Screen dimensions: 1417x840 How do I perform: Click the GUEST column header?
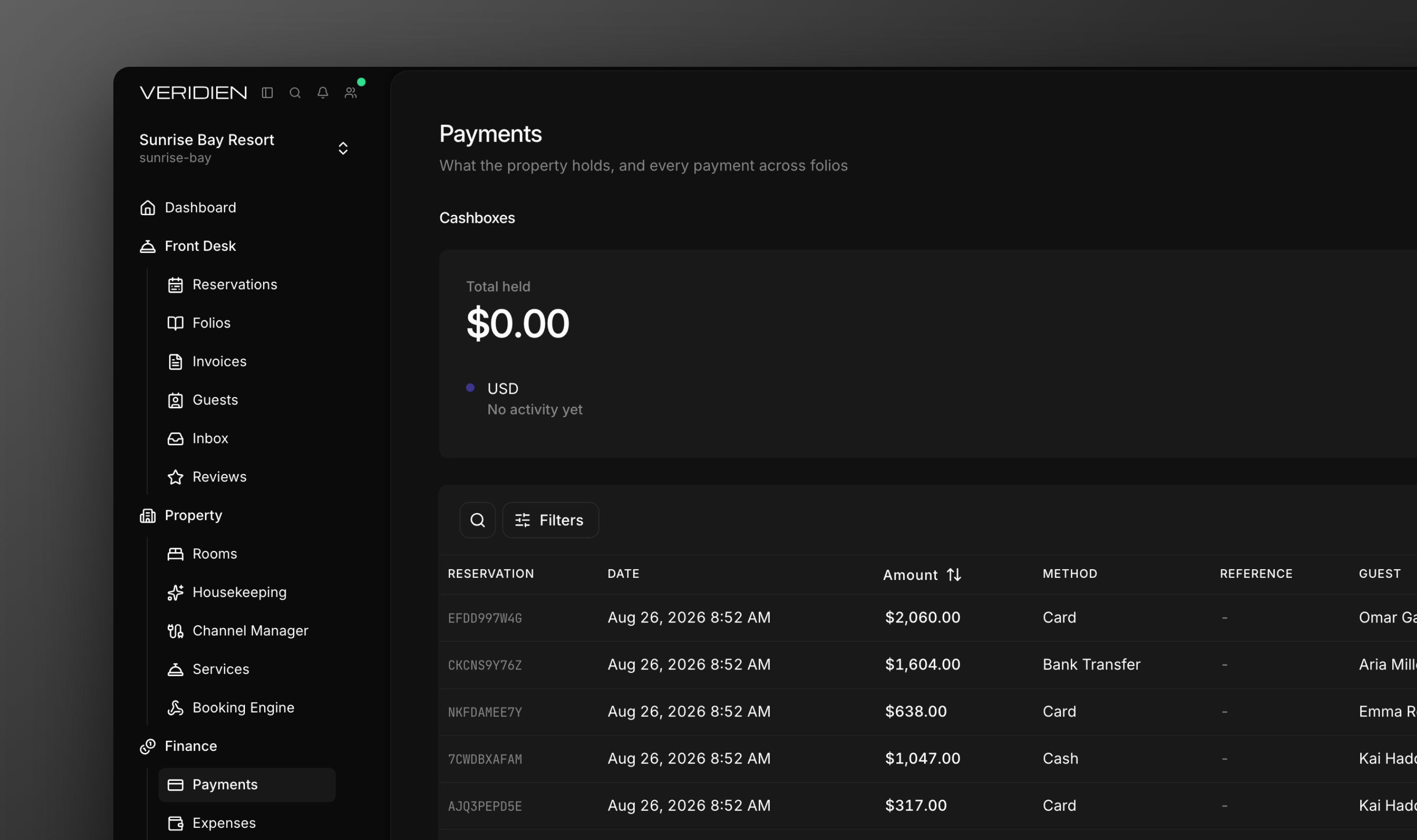(1380, 574)
